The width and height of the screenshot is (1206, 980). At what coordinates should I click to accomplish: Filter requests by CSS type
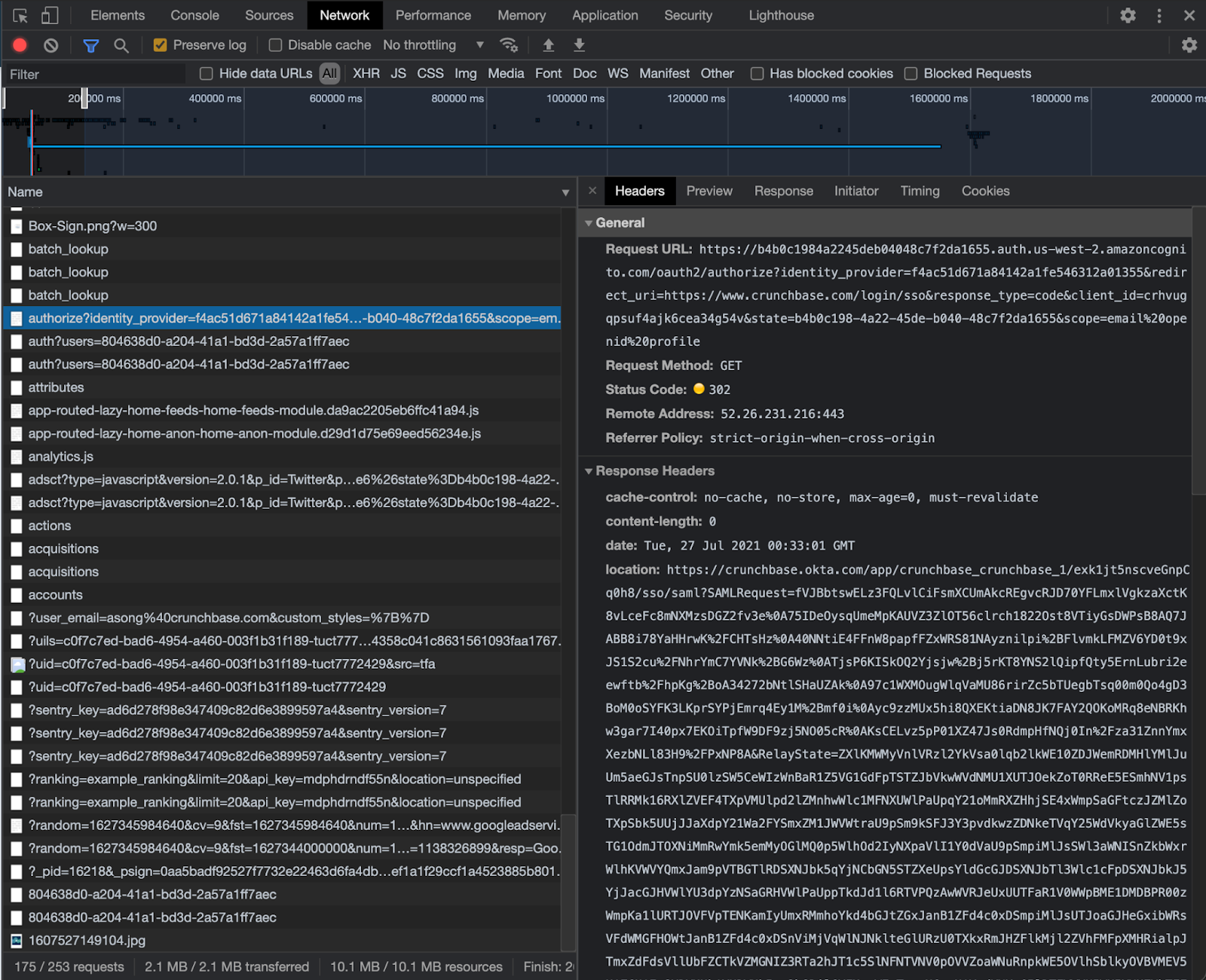tap(430, 73)
